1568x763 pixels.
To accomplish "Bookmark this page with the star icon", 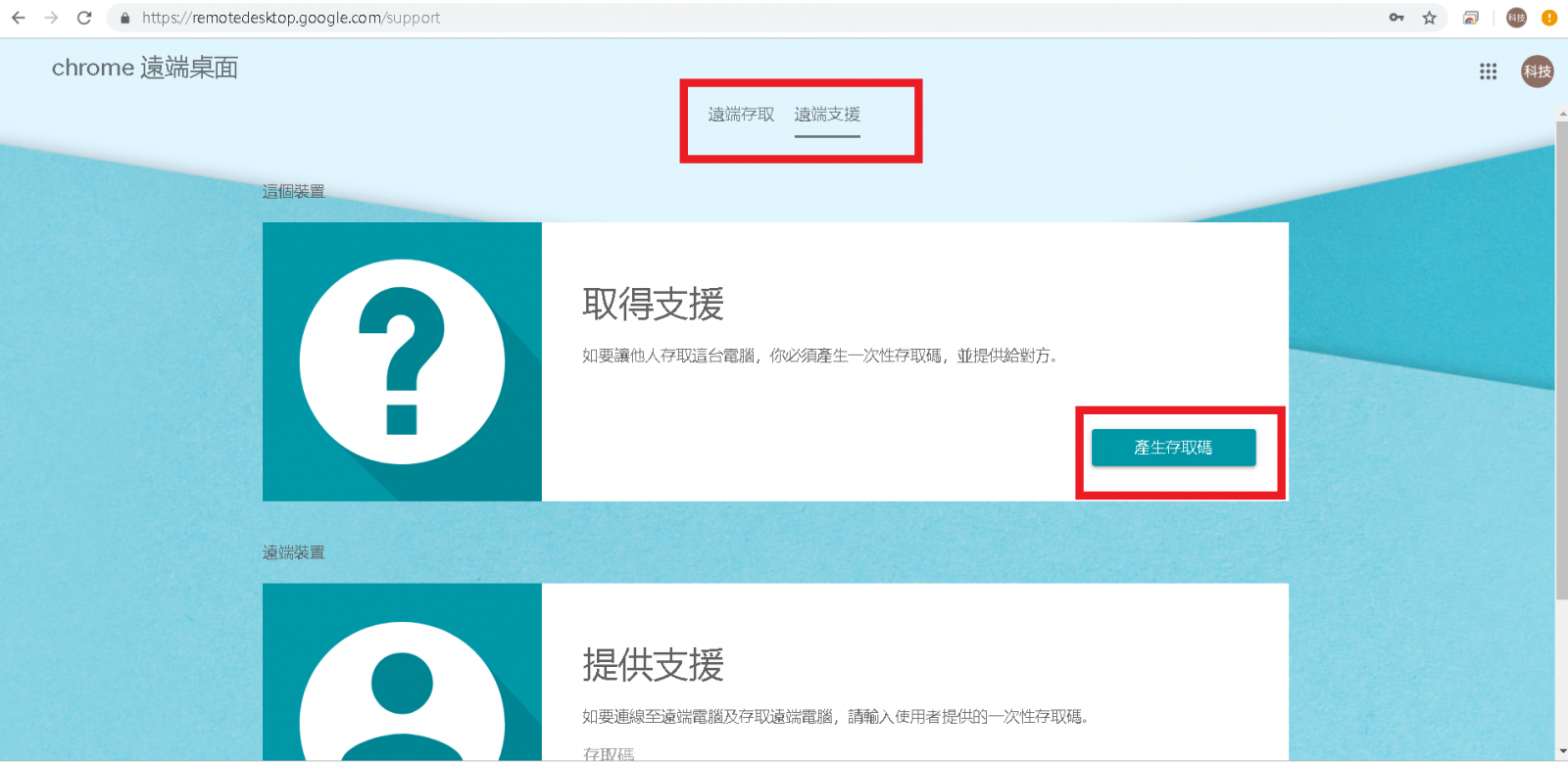I will tap(1430, 18).
